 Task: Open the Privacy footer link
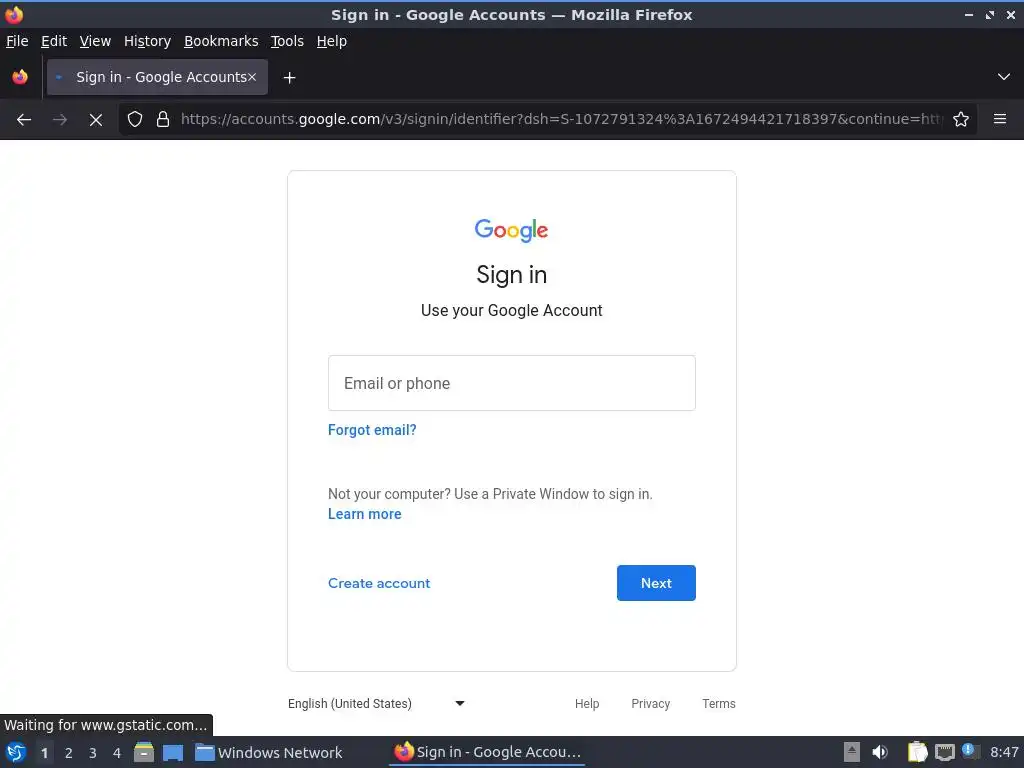pos(650,703)
